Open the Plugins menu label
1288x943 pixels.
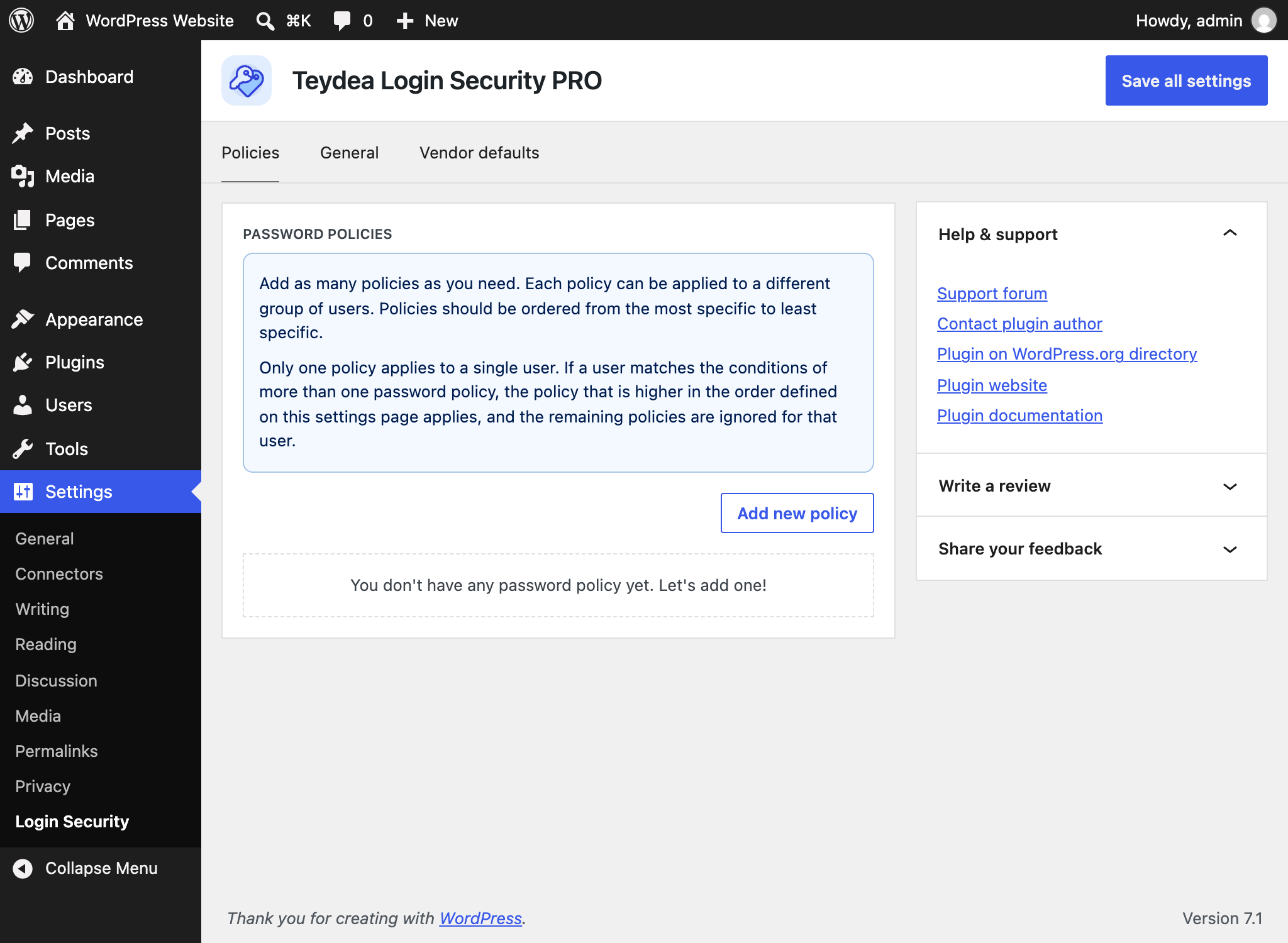pos(75,362)
